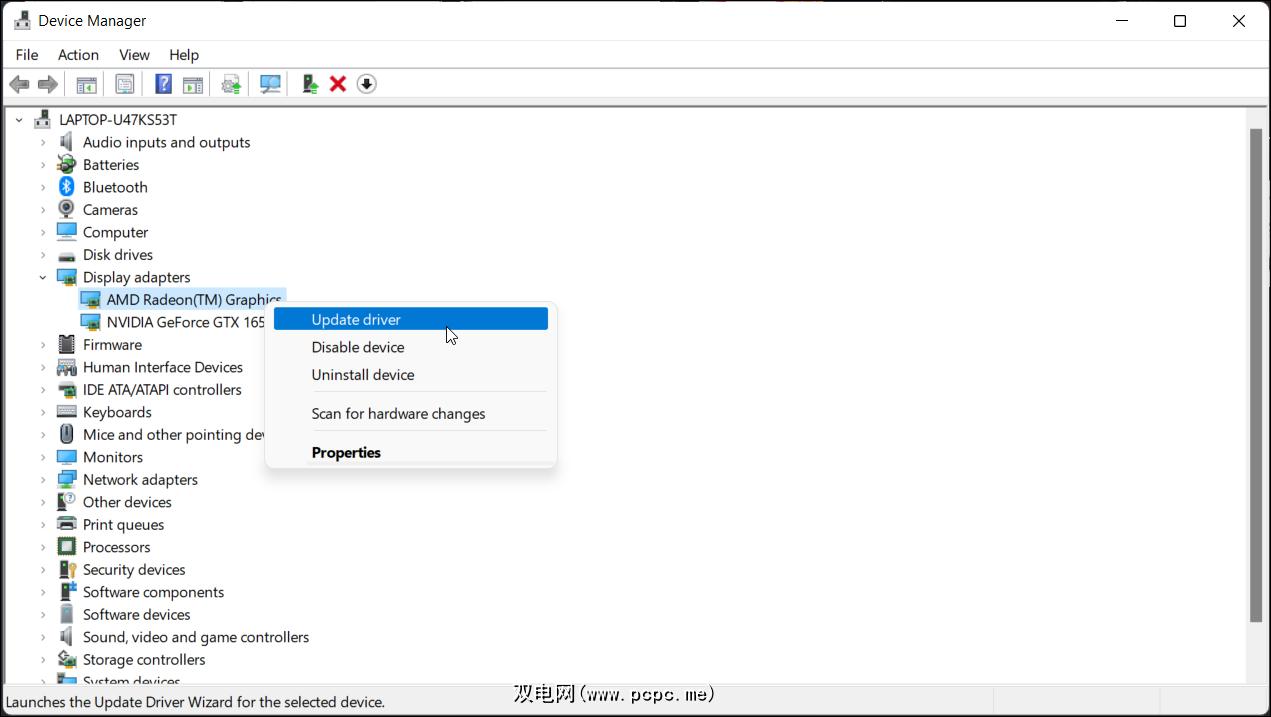Viewport: 1271px width, 717px height.
Task: Click the Bluetooth category icon
Action: [67, 187]
